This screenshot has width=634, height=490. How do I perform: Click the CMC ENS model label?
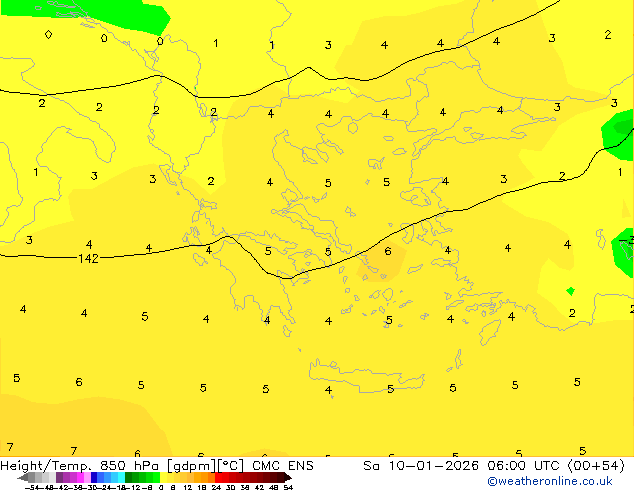pos(283,466)
